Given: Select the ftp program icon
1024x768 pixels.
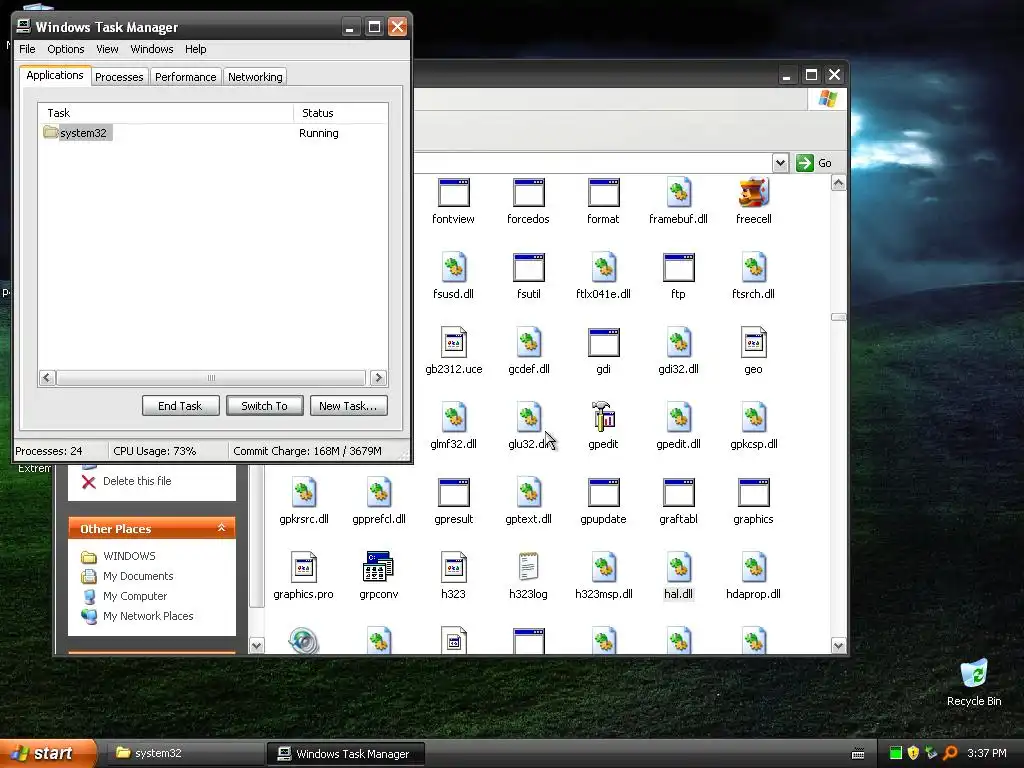Looking at the screenshot, I should [x=679, y=268].
